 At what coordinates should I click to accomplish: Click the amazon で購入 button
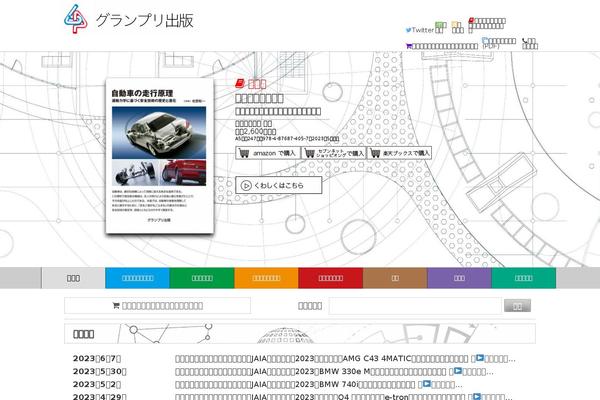267,153
